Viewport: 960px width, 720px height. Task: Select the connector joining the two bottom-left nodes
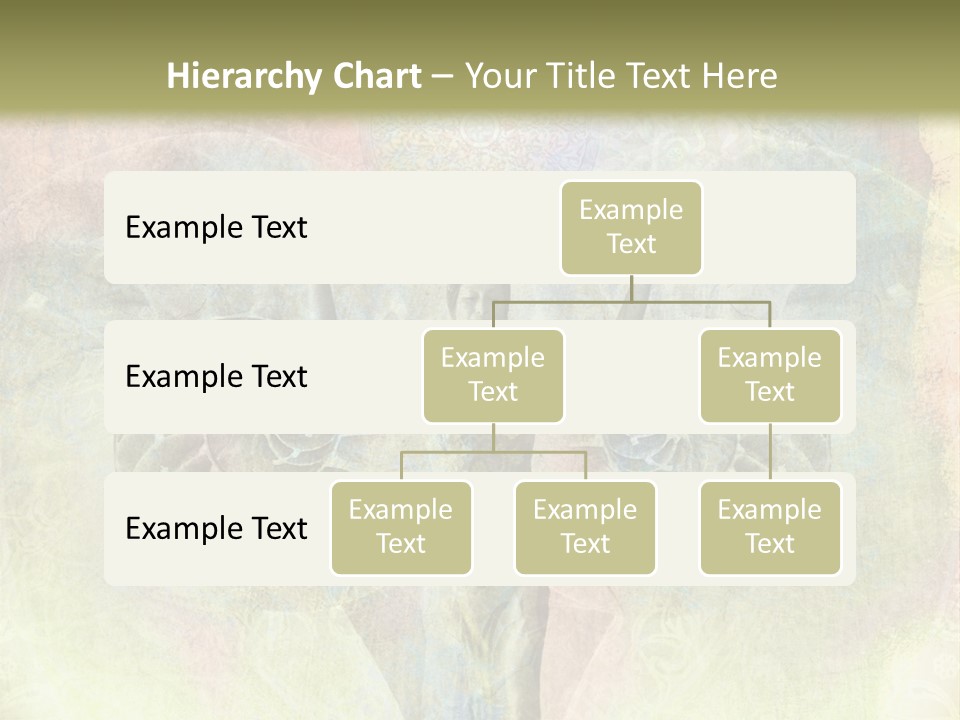(493, 452)
